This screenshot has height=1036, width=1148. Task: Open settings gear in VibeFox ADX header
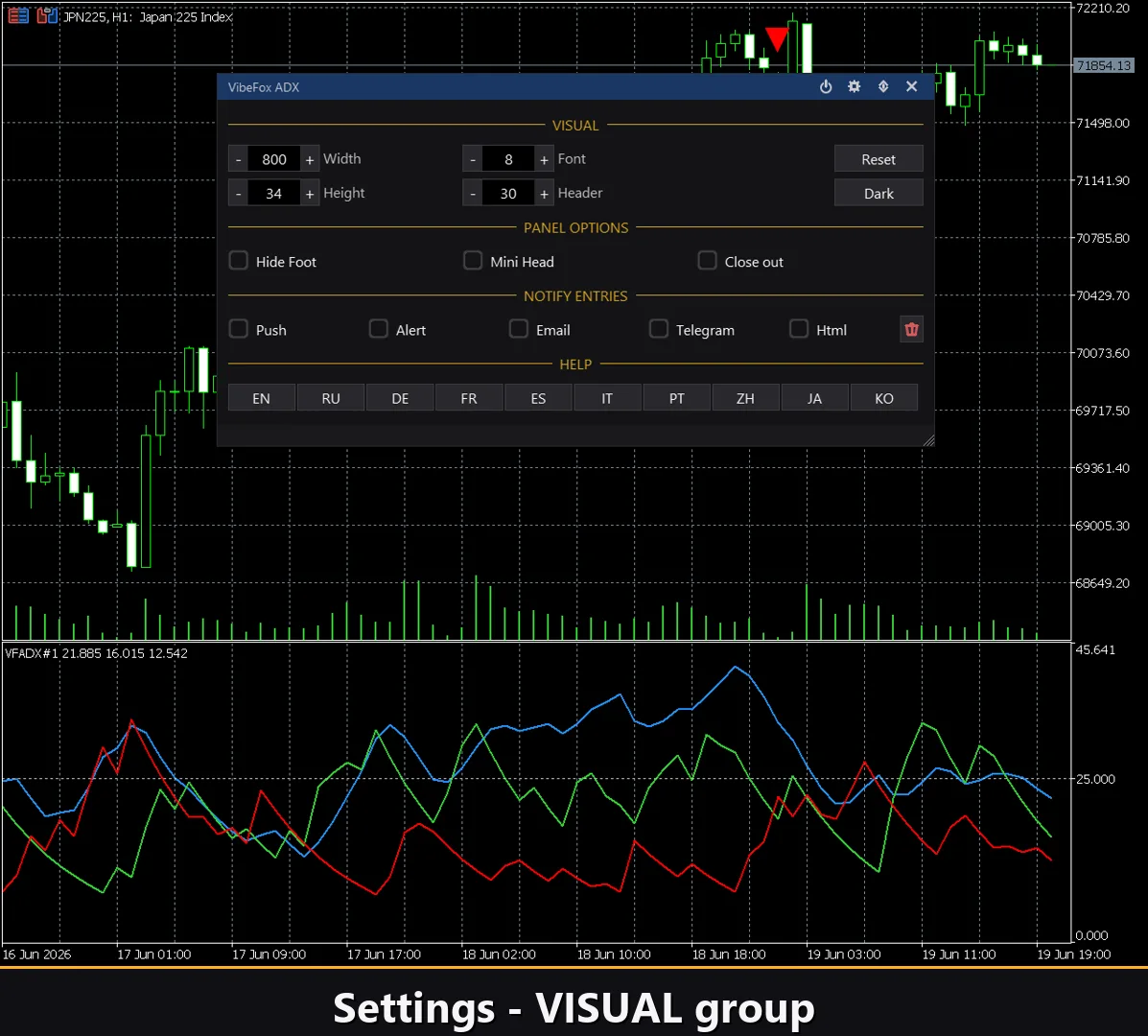(855, 86)
